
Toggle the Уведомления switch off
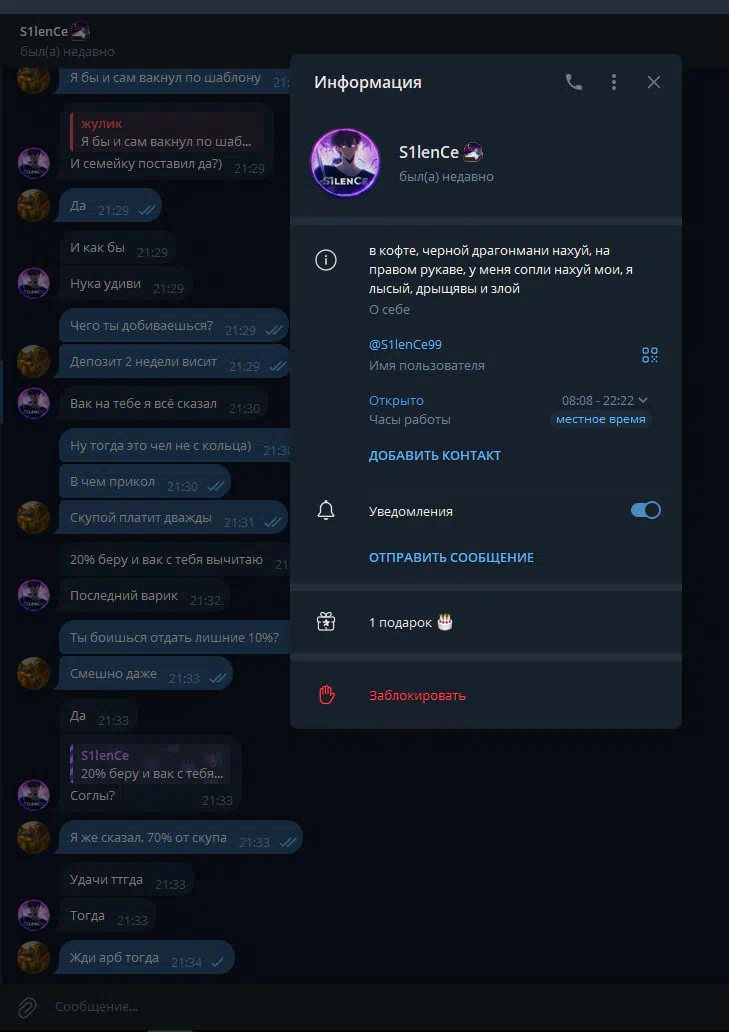tap(645, 511)
